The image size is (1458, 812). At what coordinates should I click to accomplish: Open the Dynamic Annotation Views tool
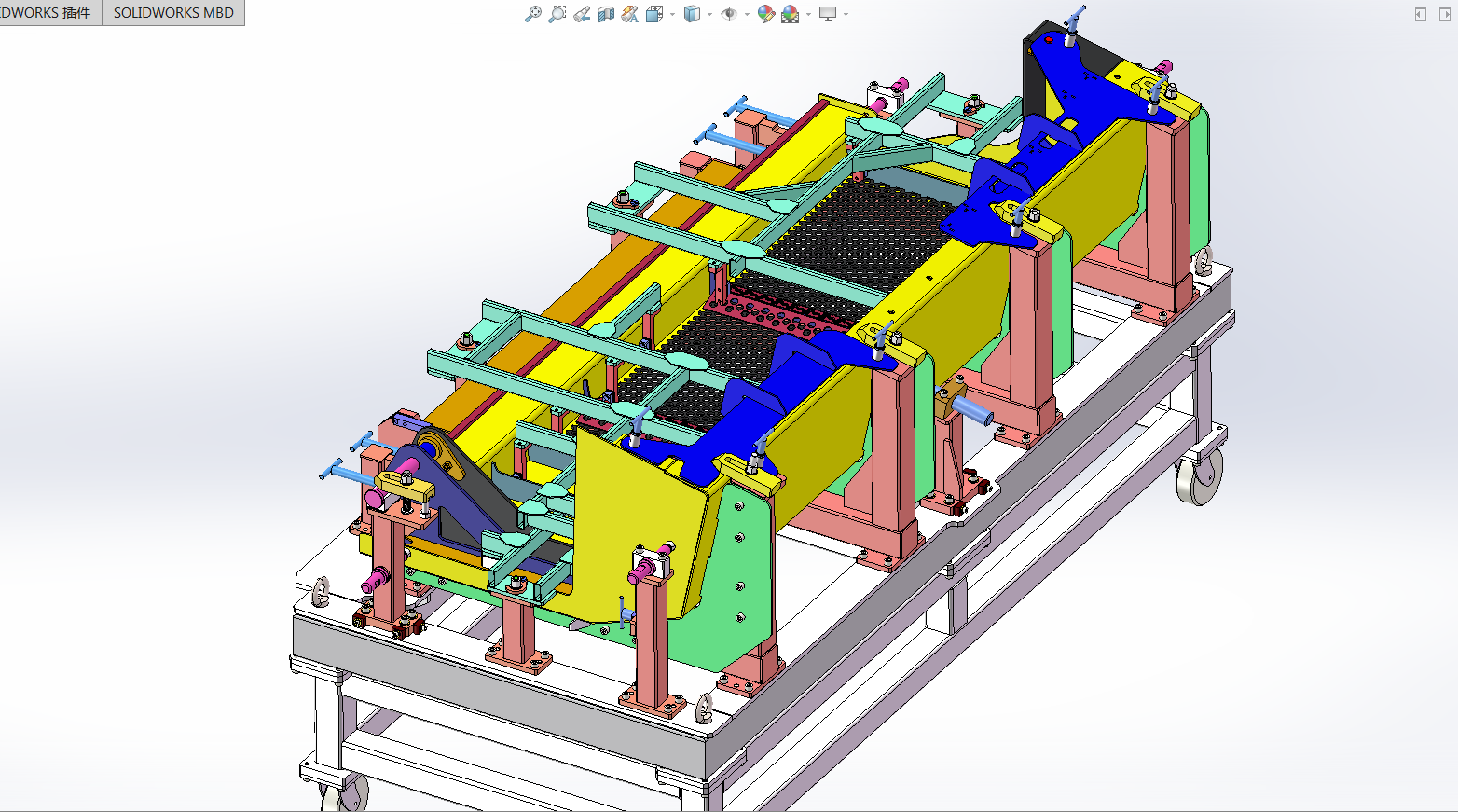[x=630, y=14]
